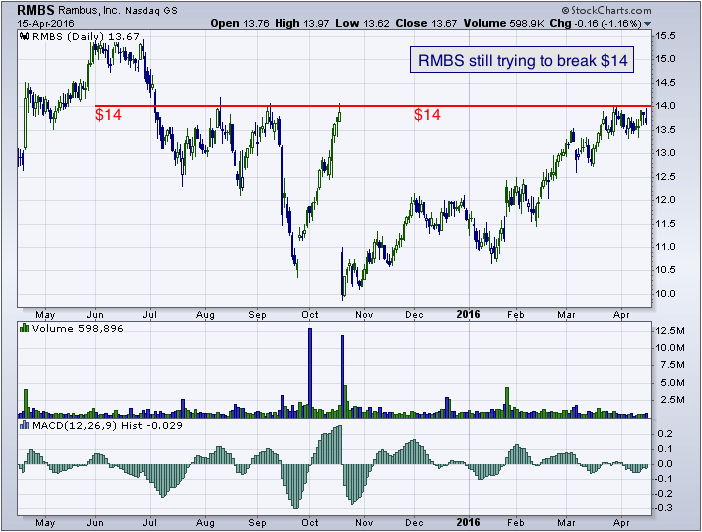Click the 'Apr' label beneath the MACD panel

pos(621,523)
